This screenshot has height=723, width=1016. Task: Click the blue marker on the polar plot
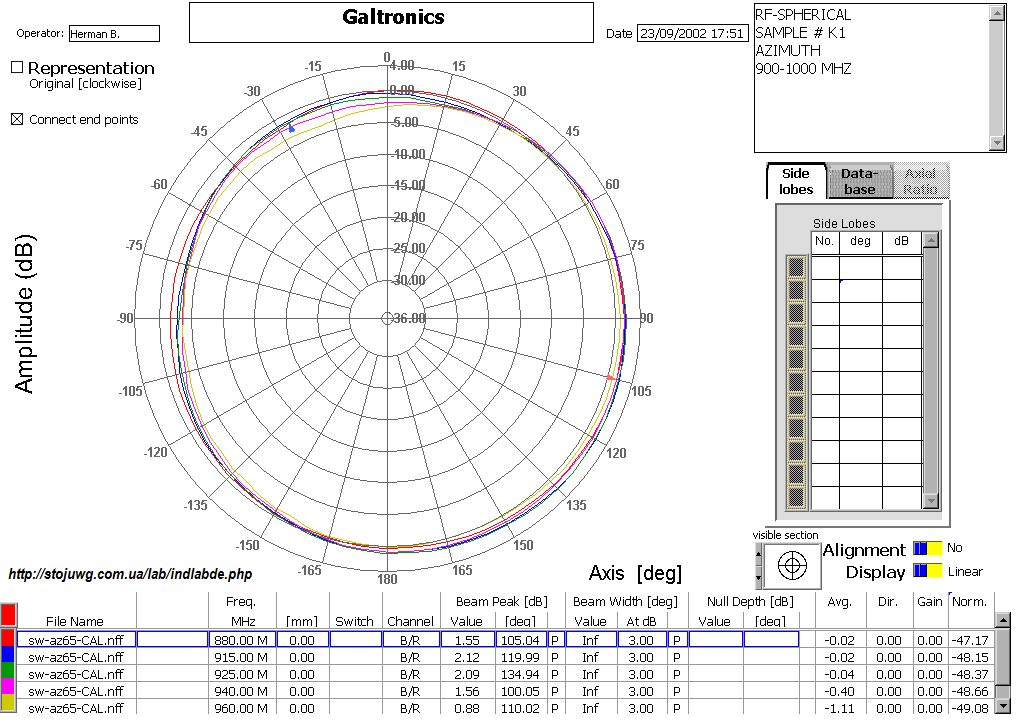292,129
